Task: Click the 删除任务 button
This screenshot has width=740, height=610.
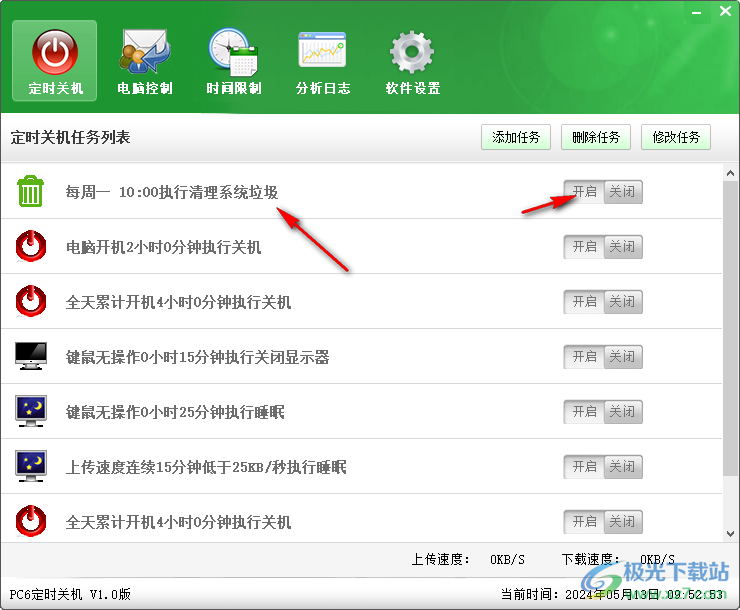Action: pos(596,137)
